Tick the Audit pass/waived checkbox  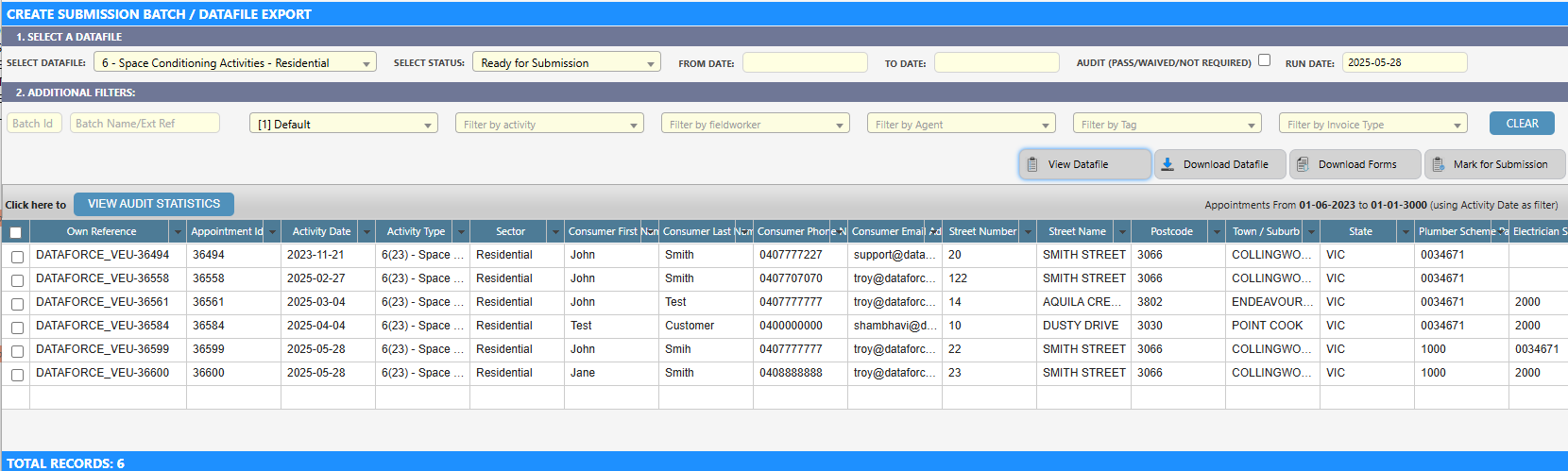pos(1264,60)
